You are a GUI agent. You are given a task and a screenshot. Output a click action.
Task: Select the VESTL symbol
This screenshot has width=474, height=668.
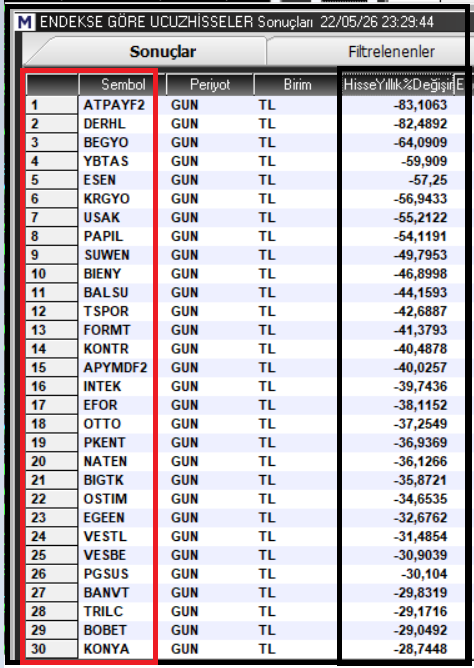(105, 536)
